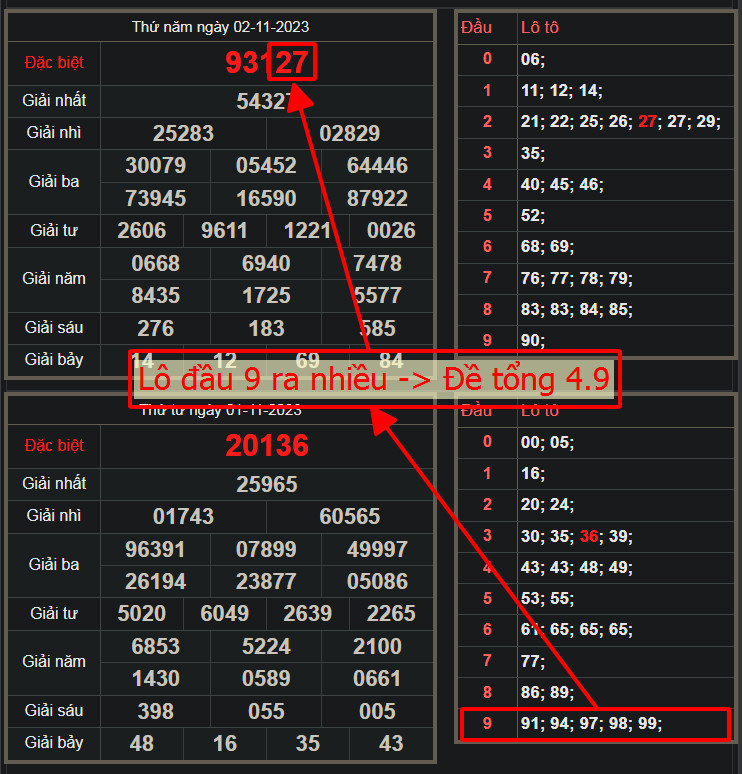Viewport: 742px width, 774px height.
Task: Click the fourth prize number 2606
Action: 142,231
